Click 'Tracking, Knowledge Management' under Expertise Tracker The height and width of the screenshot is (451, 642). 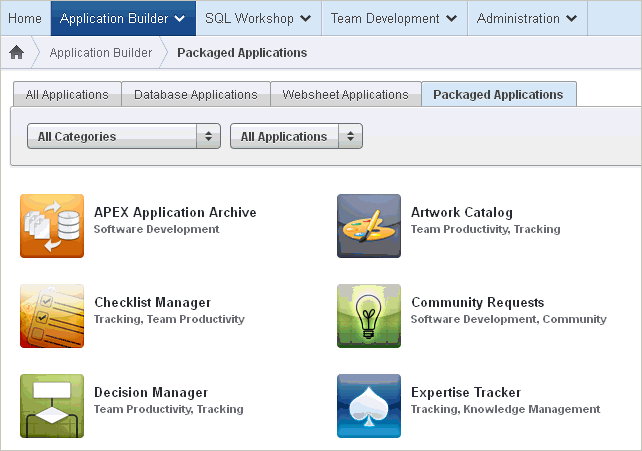[506, 409]
